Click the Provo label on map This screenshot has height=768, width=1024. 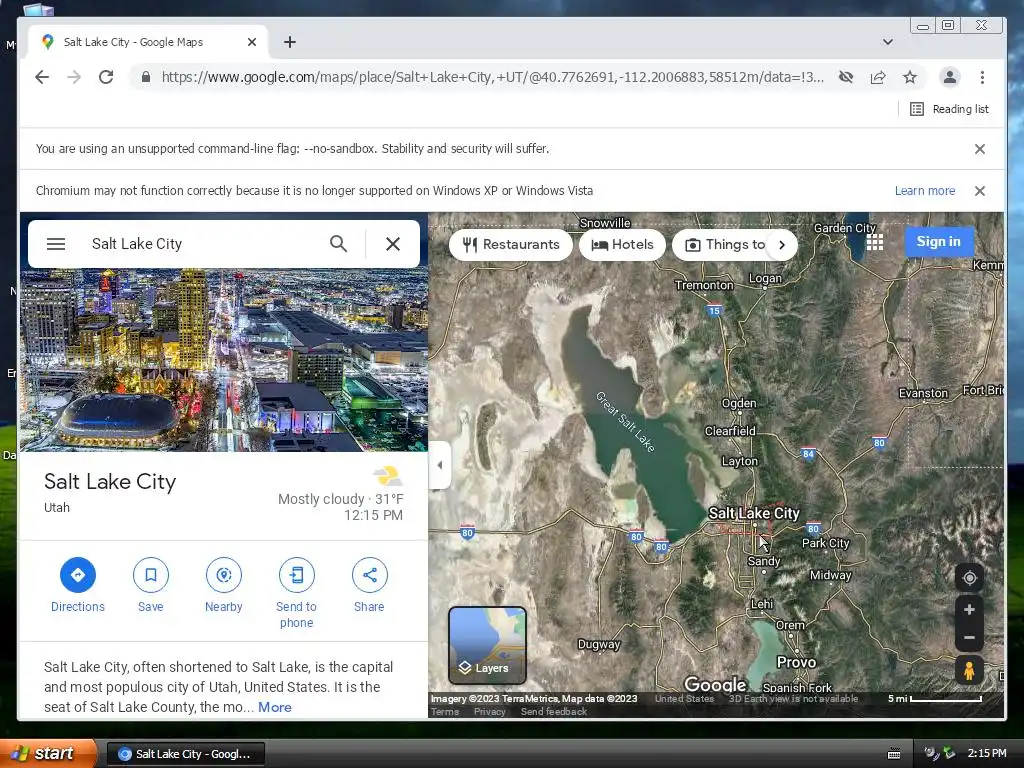pyautogui.click(x=796, y=662)
